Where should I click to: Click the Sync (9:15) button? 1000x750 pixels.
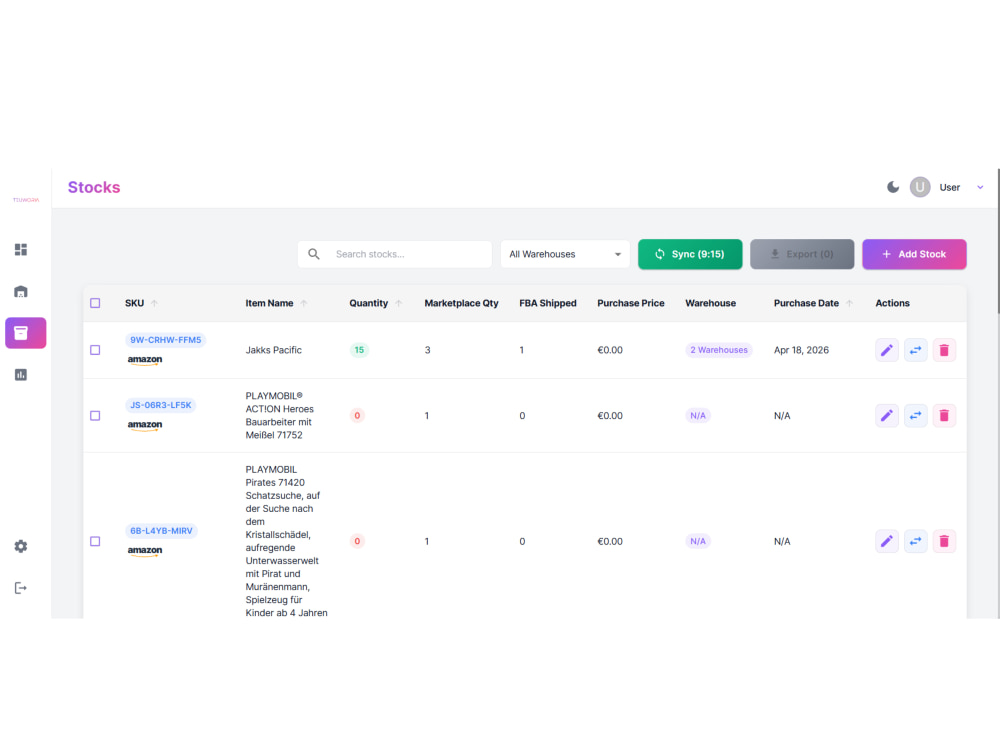tap(690, 254)
